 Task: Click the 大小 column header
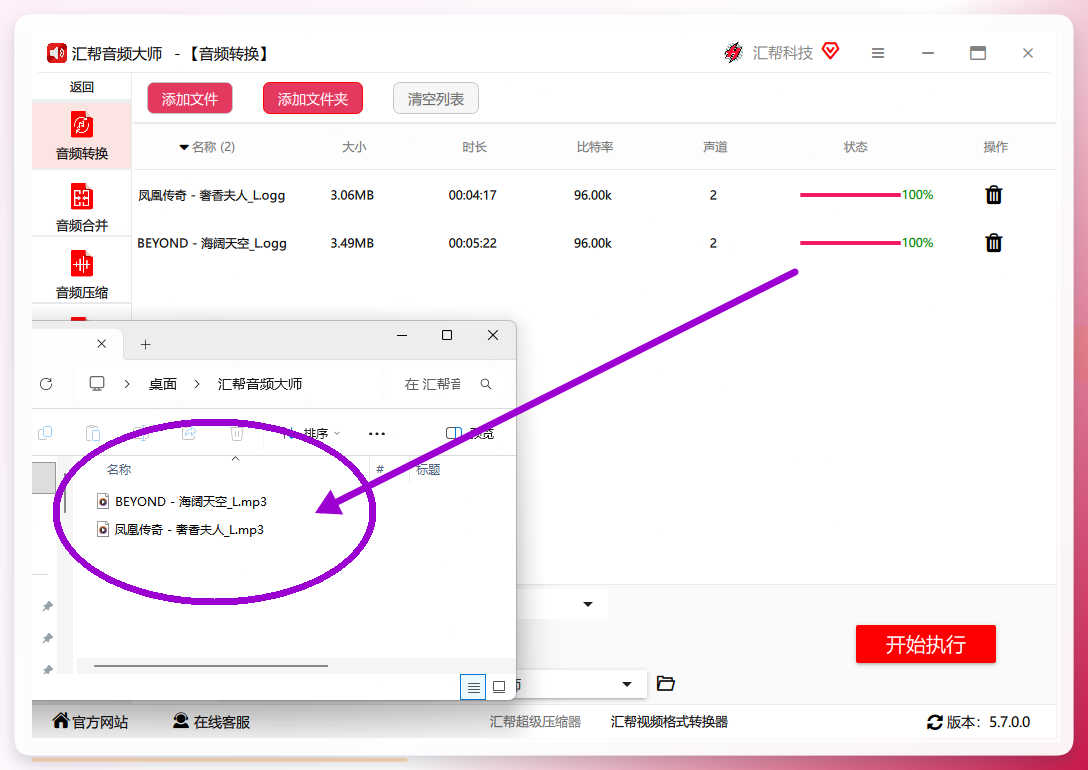pos(354,147)
